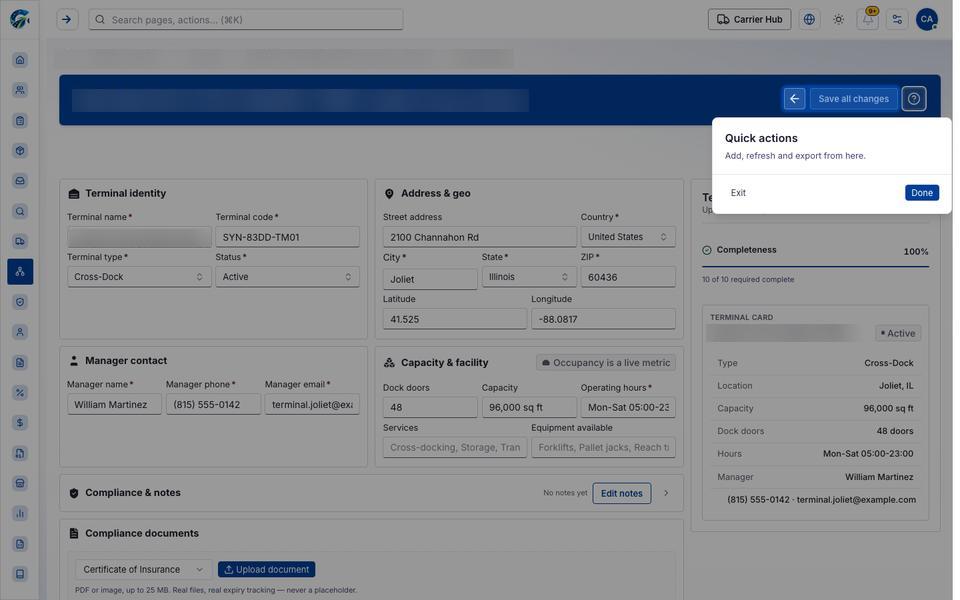960x600 pixels.
Task: Open the CA user avatar menu
Action: click(926, 20)
